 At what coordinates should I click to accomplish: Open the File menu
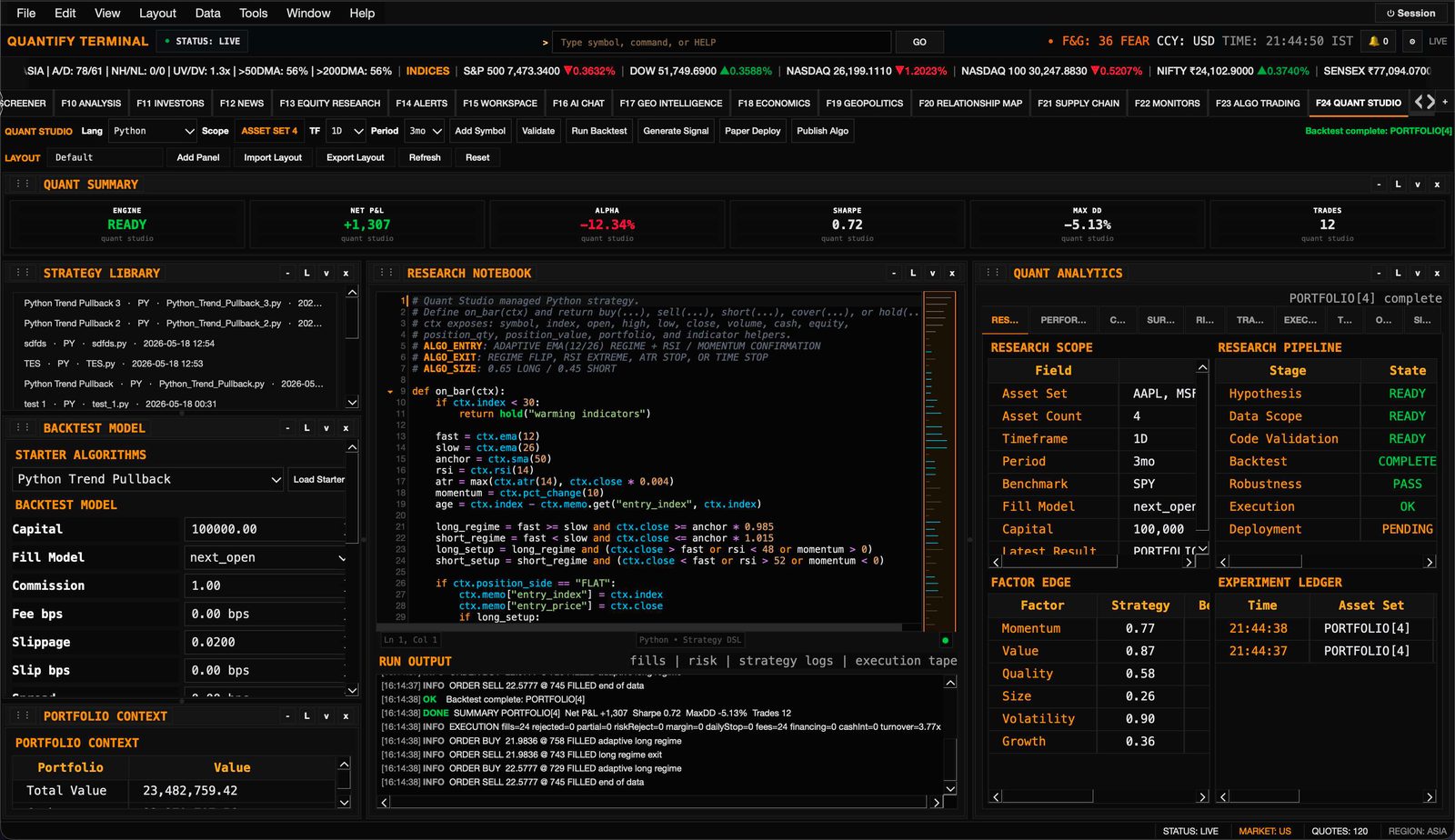(26, 13)
